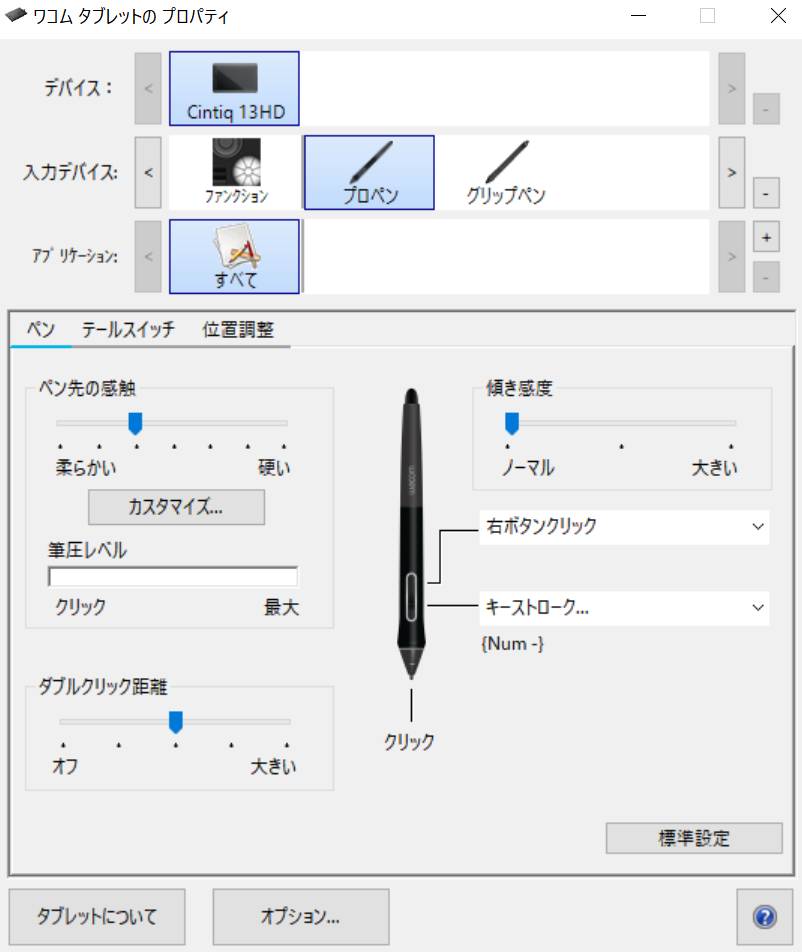Select the Cintiq 13HD device icon
This screenshot has width=802, height=952.
coord(234,89)
